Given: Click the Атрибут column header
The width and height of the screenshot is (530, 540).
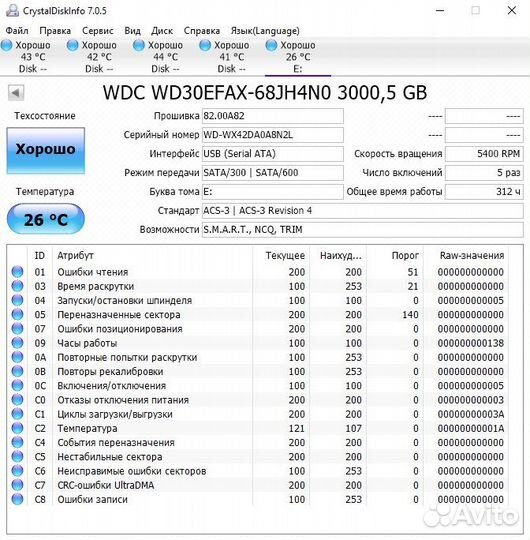Looking at the screenshot, I should coord(152,256).
